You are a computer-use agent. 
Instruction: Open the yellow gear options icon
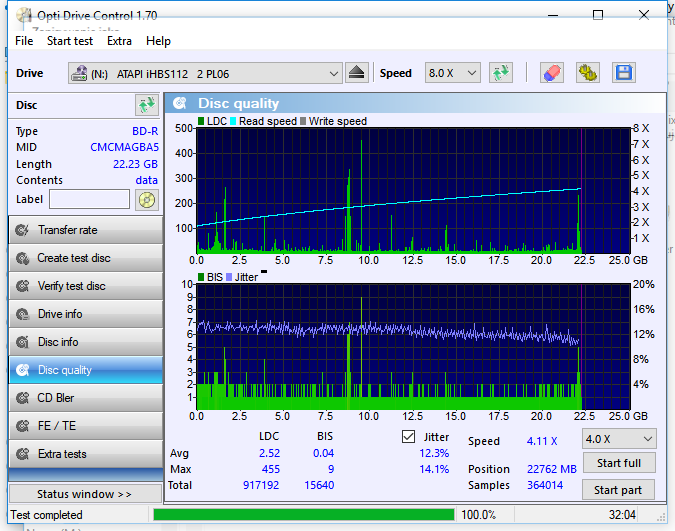[x=588, y=73]
